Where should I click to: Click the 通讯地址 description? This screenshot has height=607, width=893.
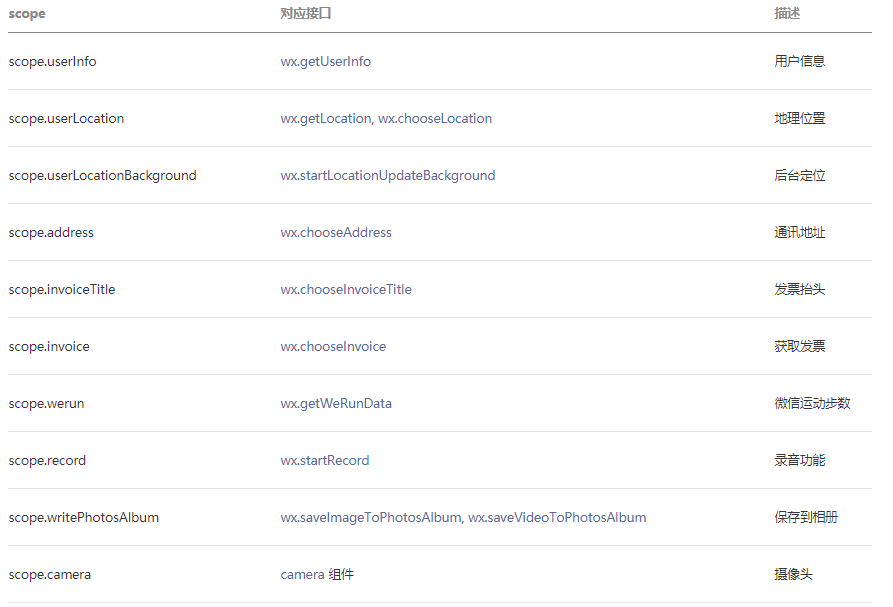click(x=800, y=232)
